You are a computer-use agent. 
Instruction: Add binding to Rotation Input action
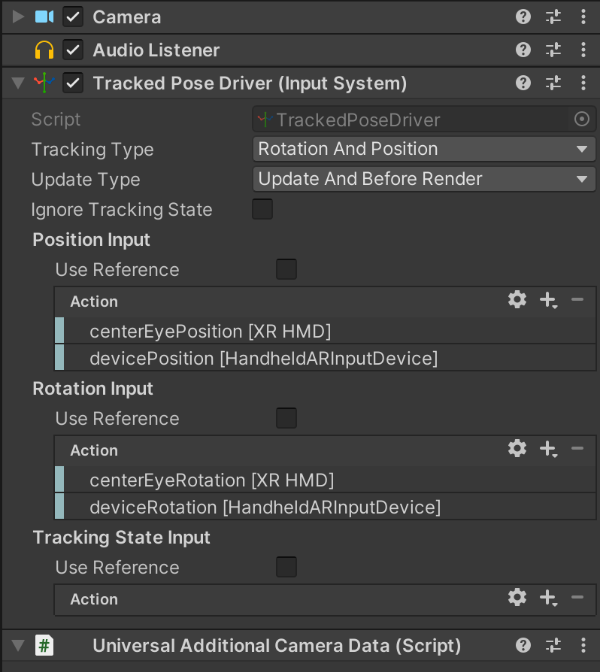click(548, 449)
